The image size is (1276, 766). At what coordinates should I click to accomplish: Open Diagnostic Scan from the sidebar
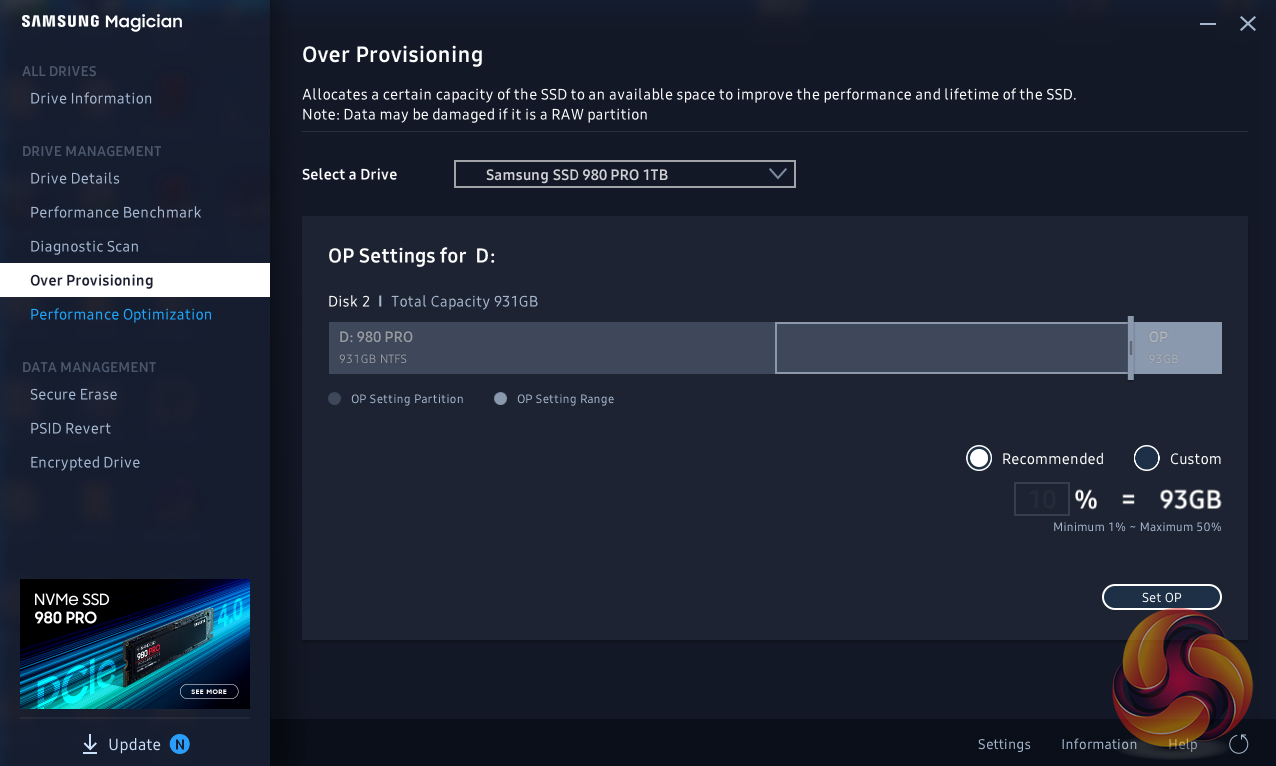[84, 246]
